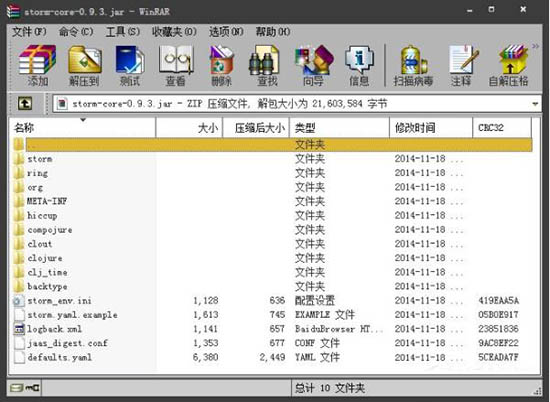Open the 帮助(H) menu
The image size is (550, 402).
273,32
